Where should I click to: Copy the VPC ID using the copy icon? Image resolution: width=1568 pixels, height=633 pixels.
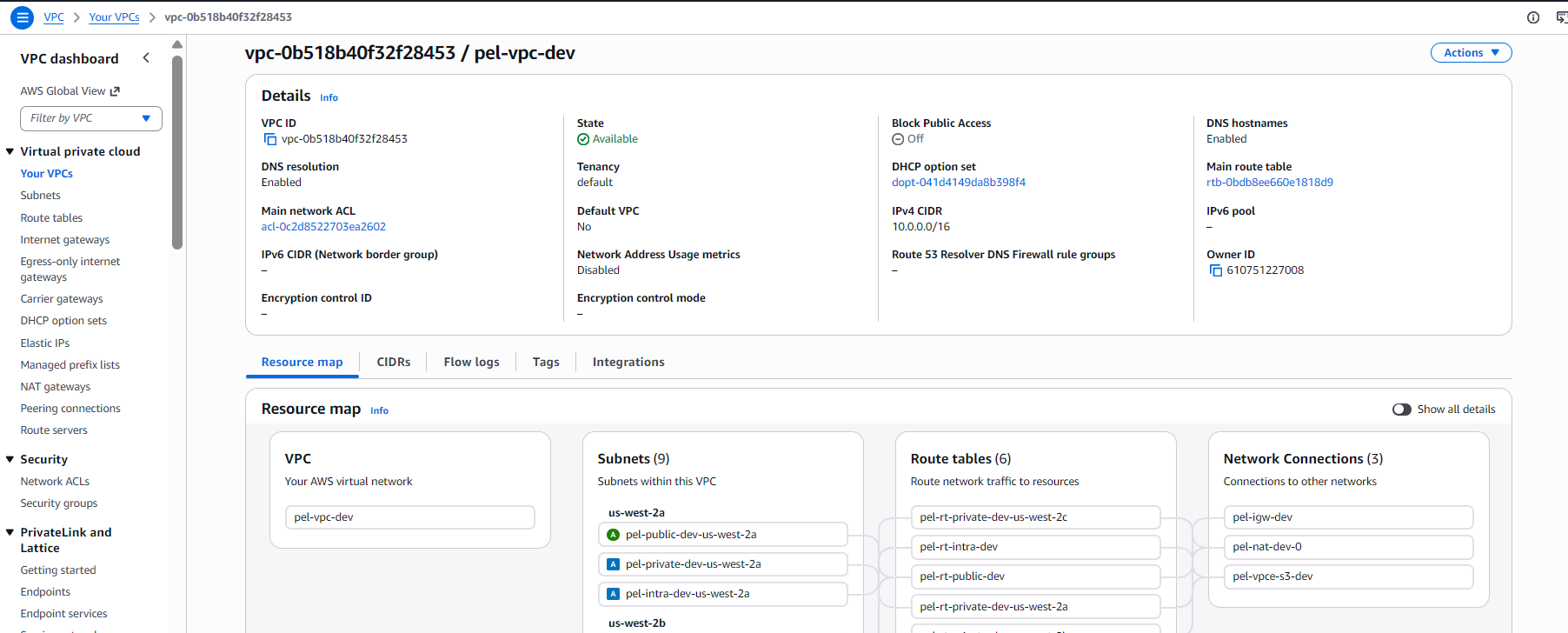[x=270, y=139]
